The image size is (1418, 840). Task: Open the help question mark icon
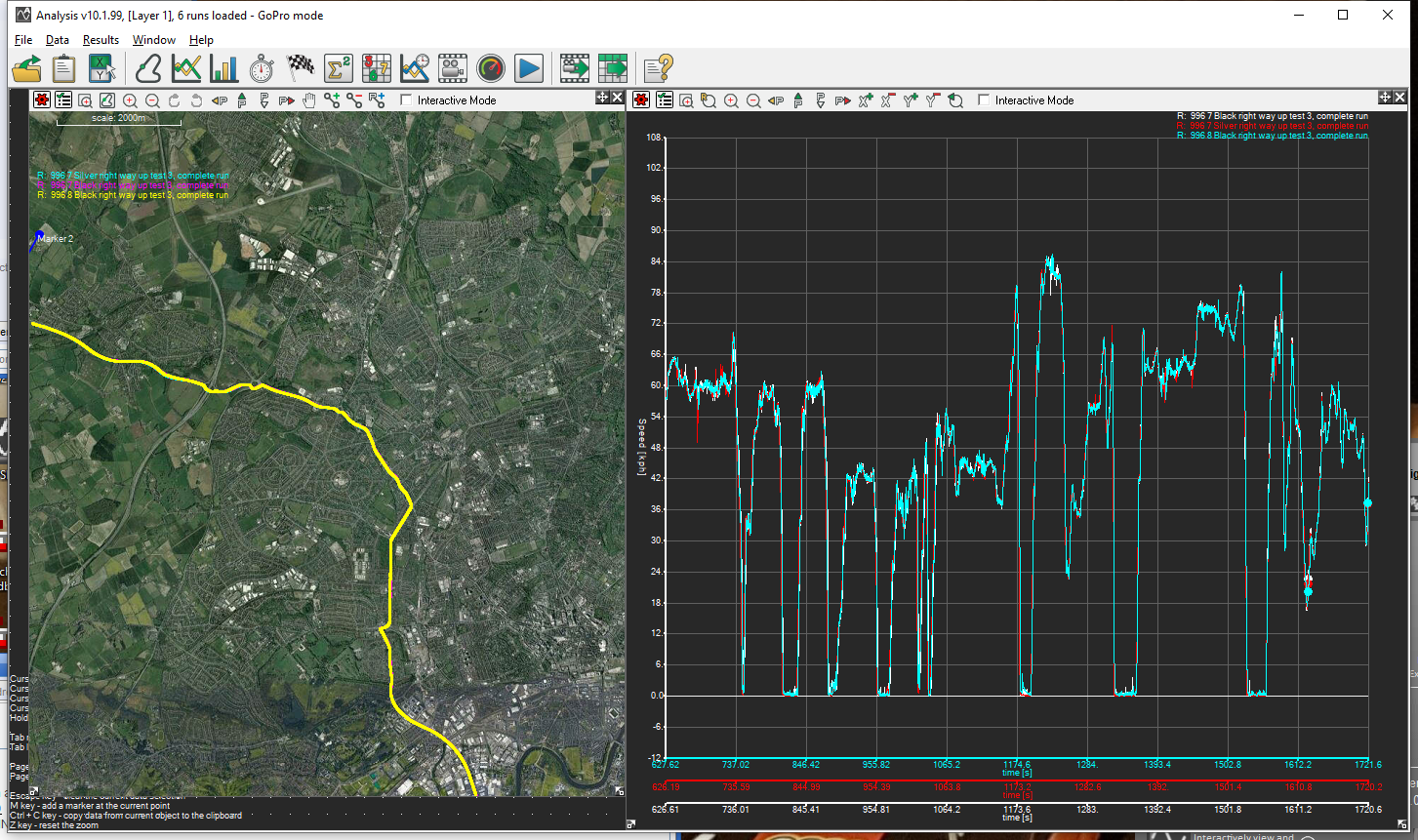(x=659, y=68)
